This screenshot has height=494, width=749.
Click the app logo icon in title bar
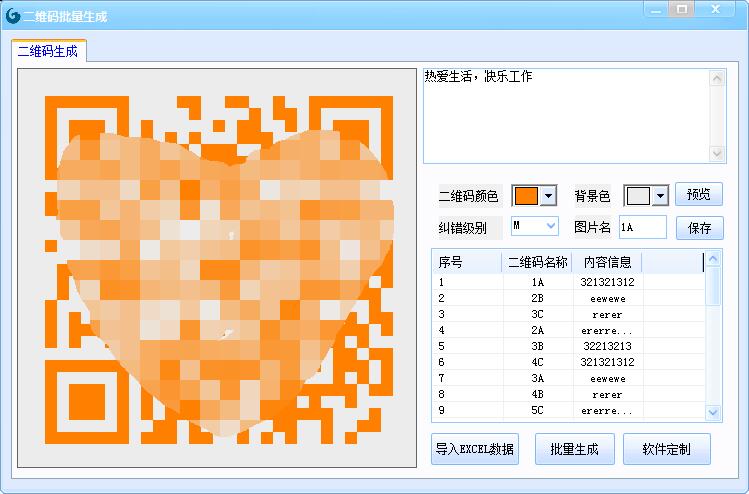13,16
